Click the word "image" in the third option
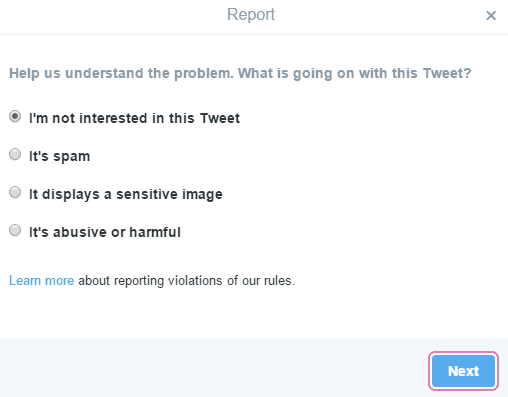 [201, 195]
